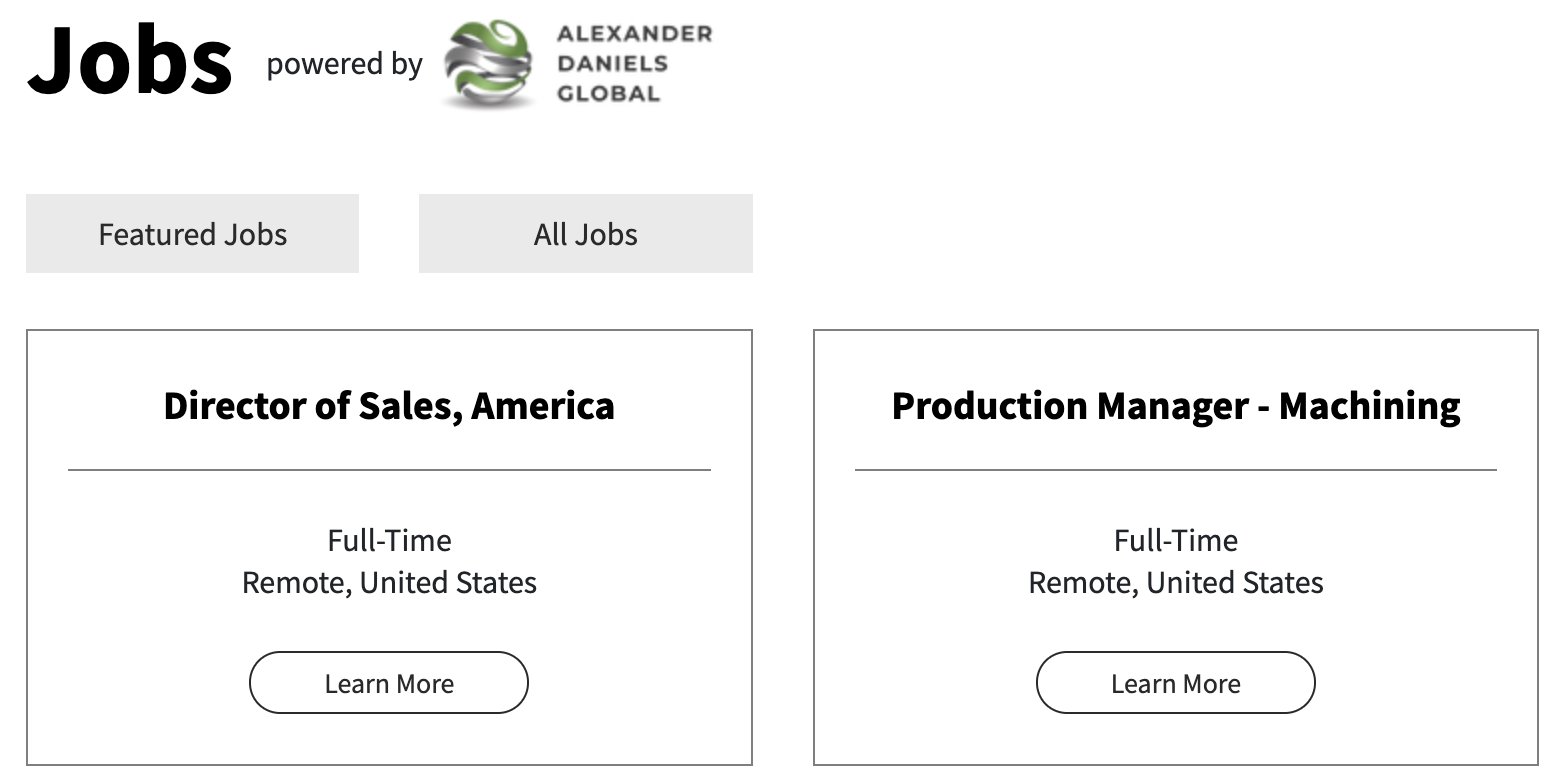This screenshot has height=776, width=1550.
Task: Switch to the Featured Jobs tab
Action: (x=192, y=234)
